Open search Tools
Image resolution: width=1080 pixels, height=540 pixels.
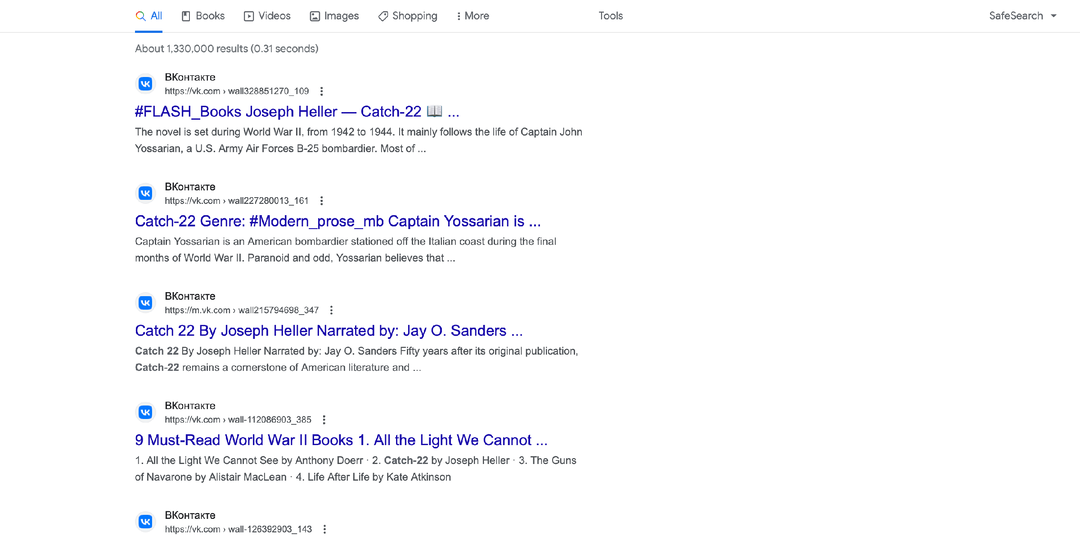611,16
